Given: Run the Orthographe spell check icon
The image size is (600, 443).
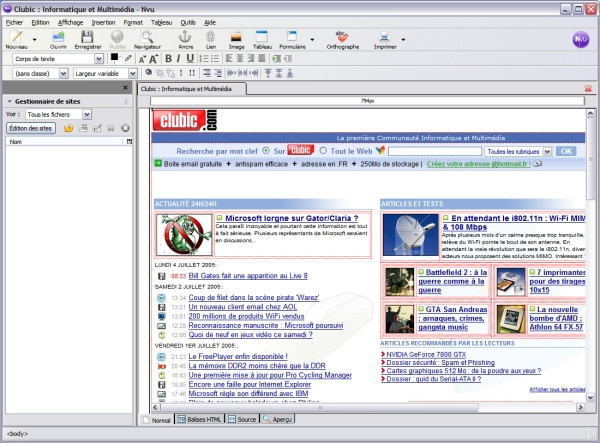Looking at the screenshot, I should pos(342,37).
